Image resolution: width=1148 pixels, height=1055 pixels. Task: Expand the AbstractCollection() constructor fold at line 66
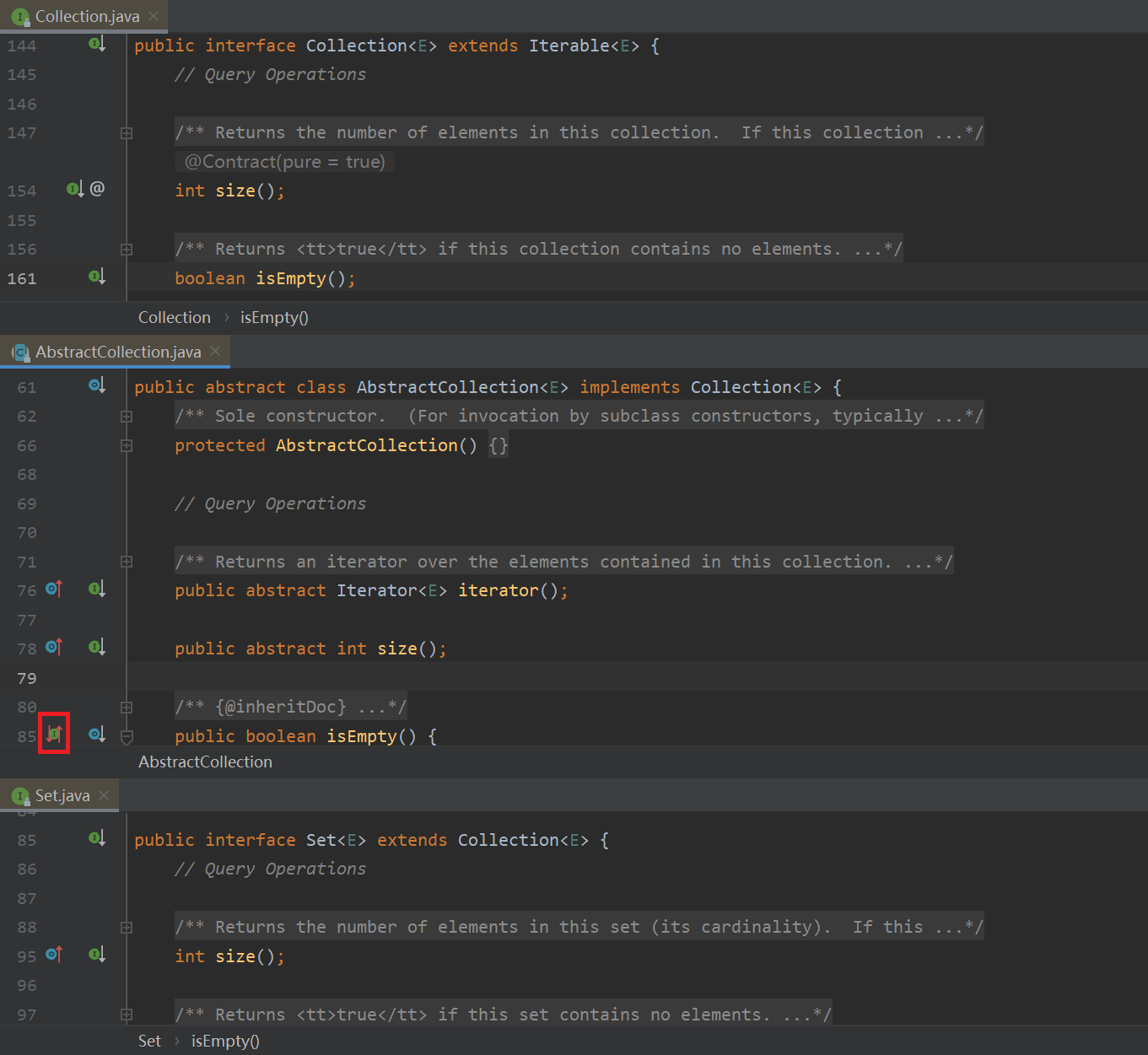pyautogui.click(x=127, y=446)
